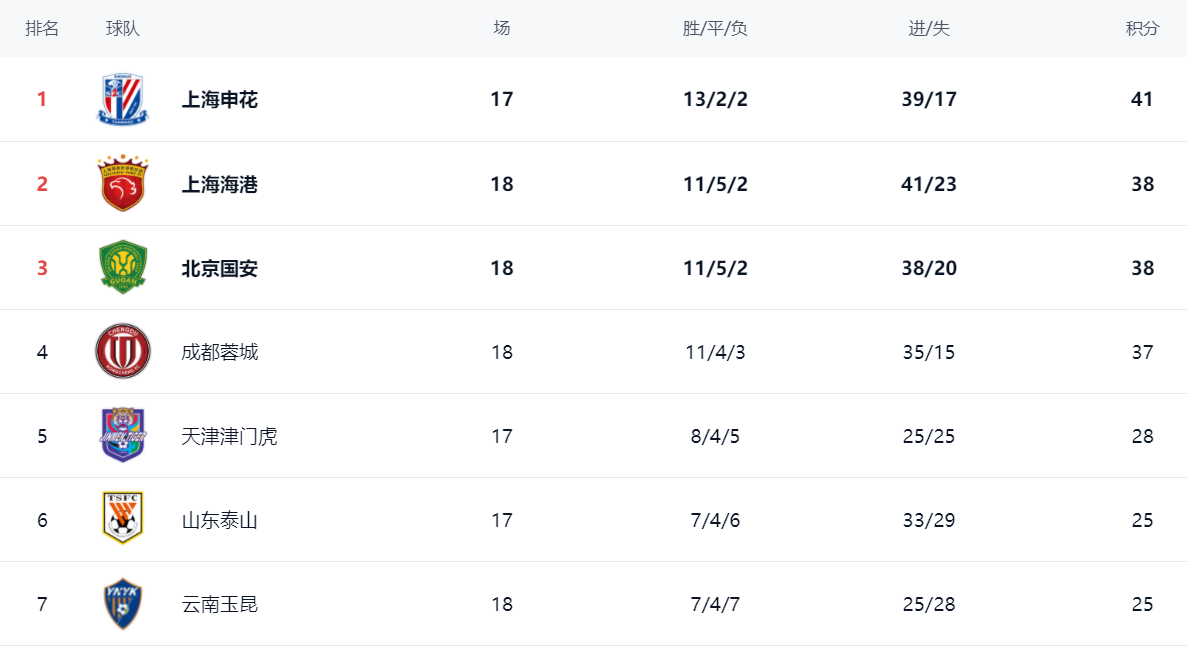Viewport: 1187px width, 647px height.
Task: Click the Chengdu Rongcheng round badge
Action: 123,351
